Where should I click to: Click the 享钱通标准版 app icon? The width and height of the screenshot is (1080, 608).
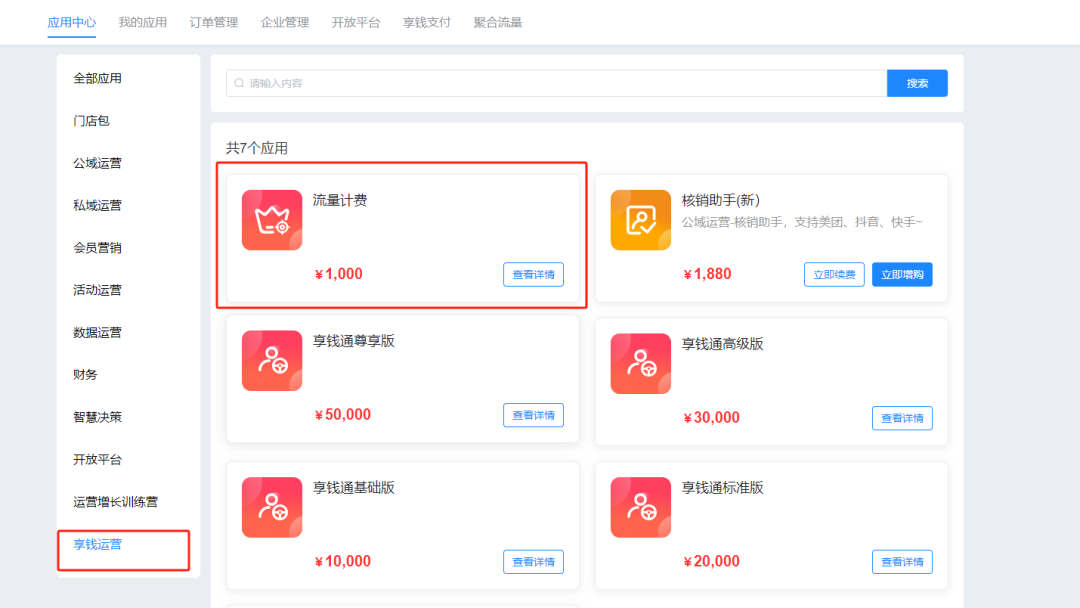[x=640, y=507]
